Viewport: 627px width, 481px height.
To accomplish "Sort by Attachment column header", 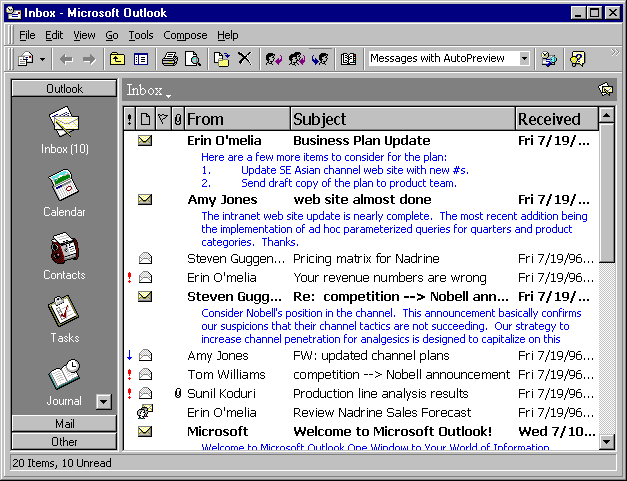I will [178, 119].
